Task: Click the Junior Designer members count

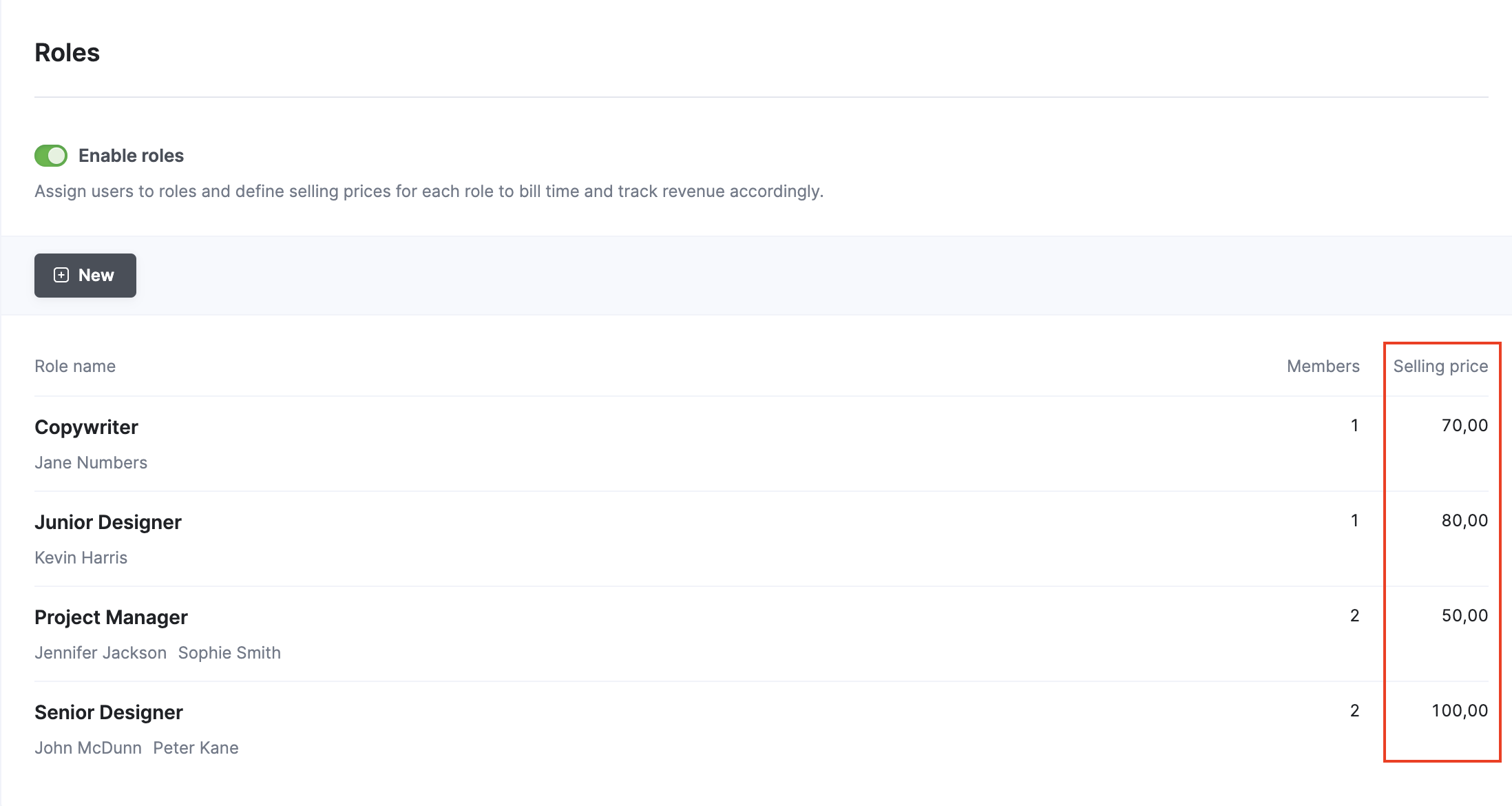Action: [1354, 521]
